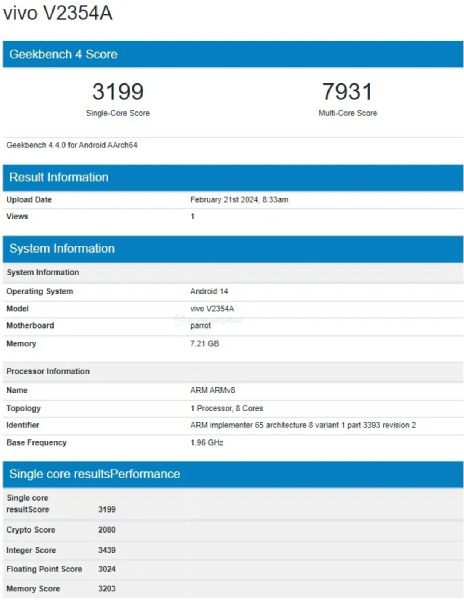Select the Views row label
This screenshot has width=464, height=600.
pyautogui.click(x=17, y=216)
